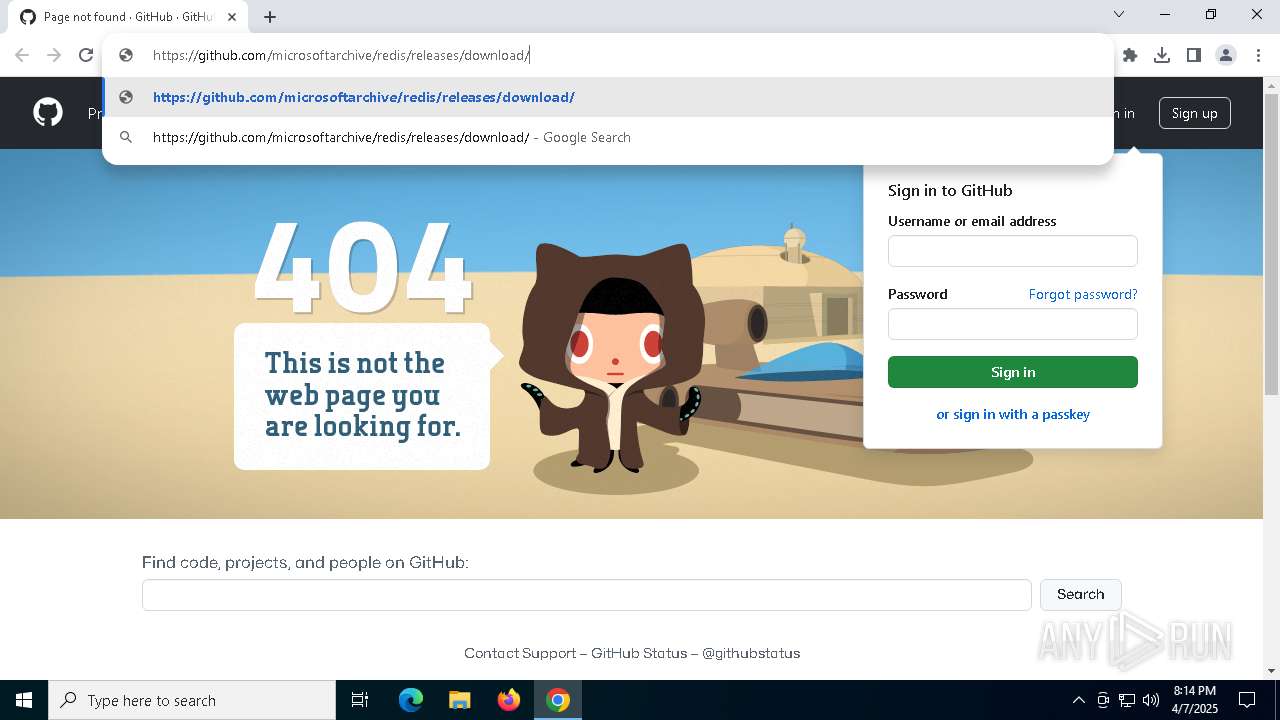Click the Sign up button
The width and height of the screenshot is (1280, 720).
coord(1194,113)
